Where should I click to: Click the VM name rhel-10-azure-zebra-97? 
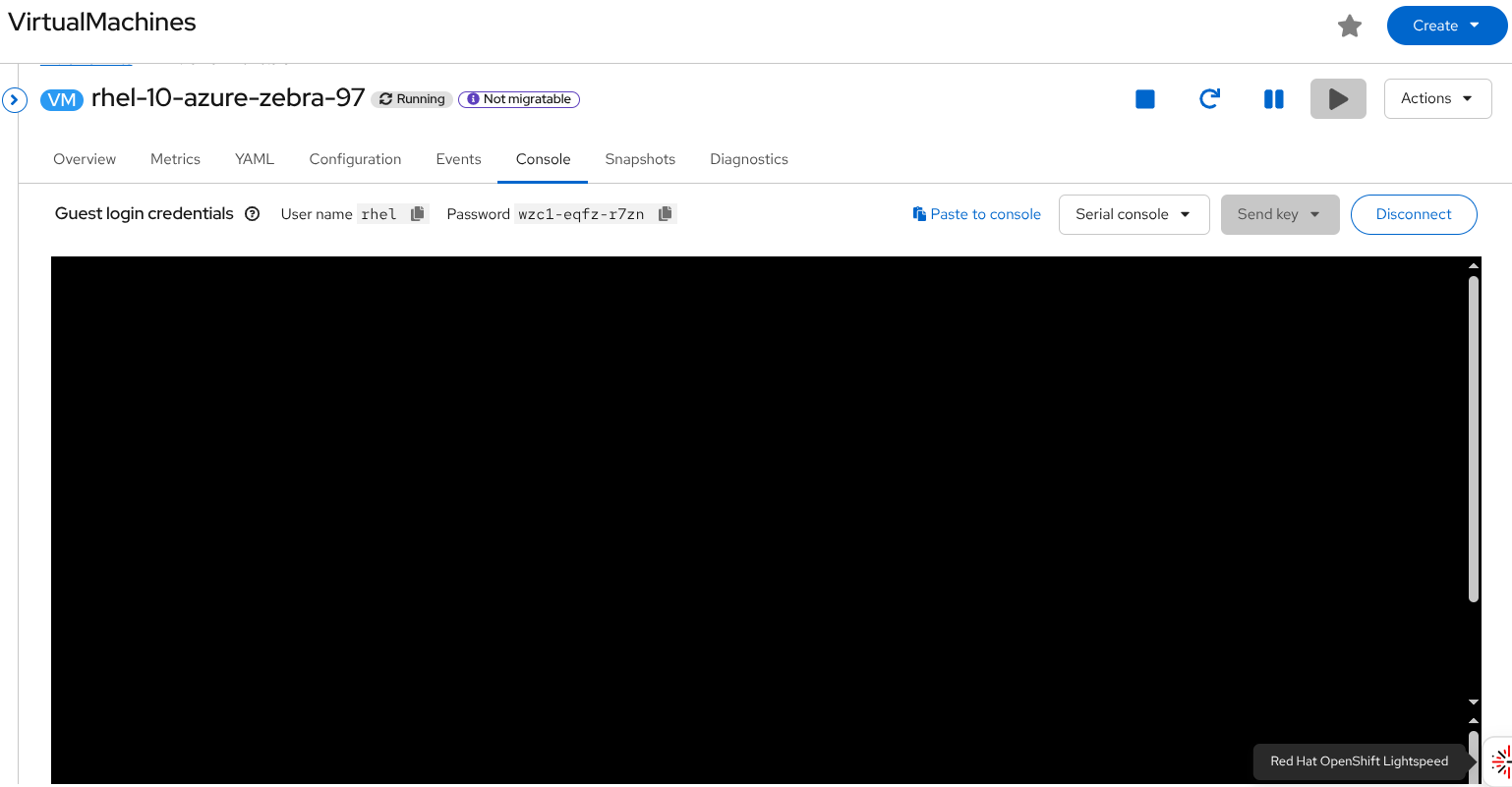tap(228, 98)
